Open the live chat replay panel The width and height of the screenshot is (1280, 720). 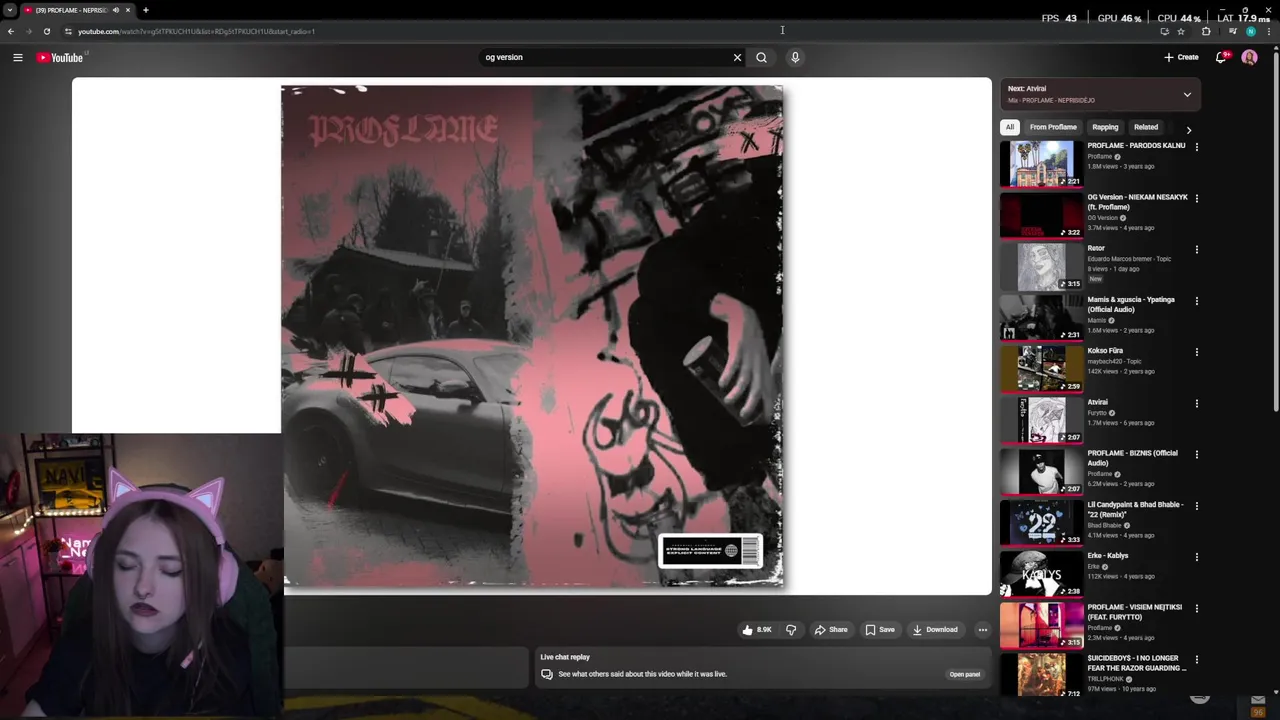964,674
